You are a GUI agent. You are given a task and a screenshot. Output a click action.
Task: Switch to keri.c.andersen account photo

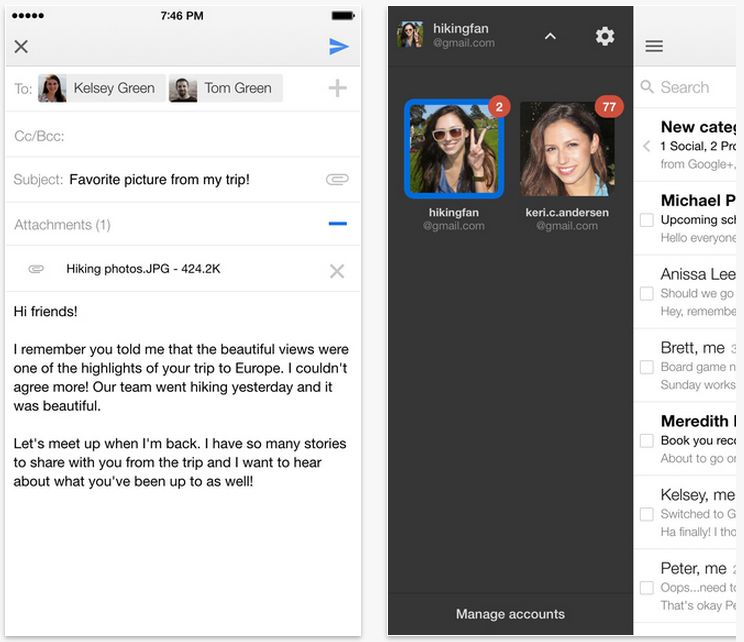[567, 149]
